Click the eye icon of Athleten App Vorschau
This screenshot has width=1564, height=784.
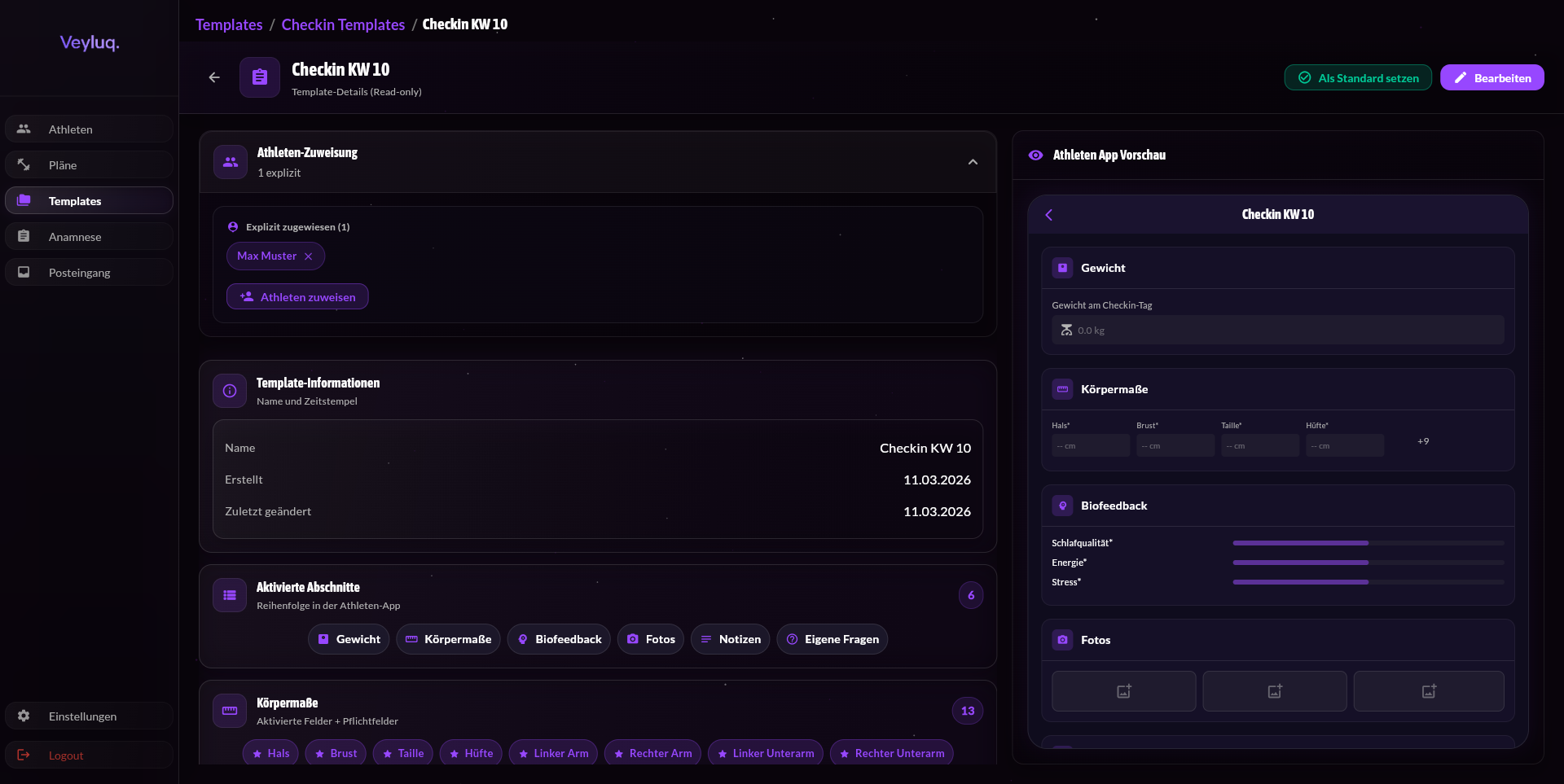[x=1035, y=155]
